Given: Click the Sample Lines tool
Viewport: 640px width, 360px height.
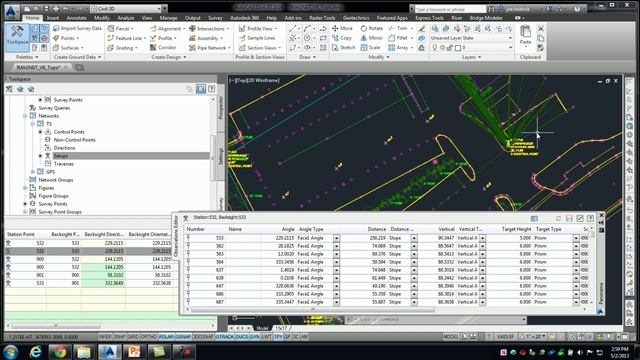Looking at the screenshot, I should click(x=257, y=38).
